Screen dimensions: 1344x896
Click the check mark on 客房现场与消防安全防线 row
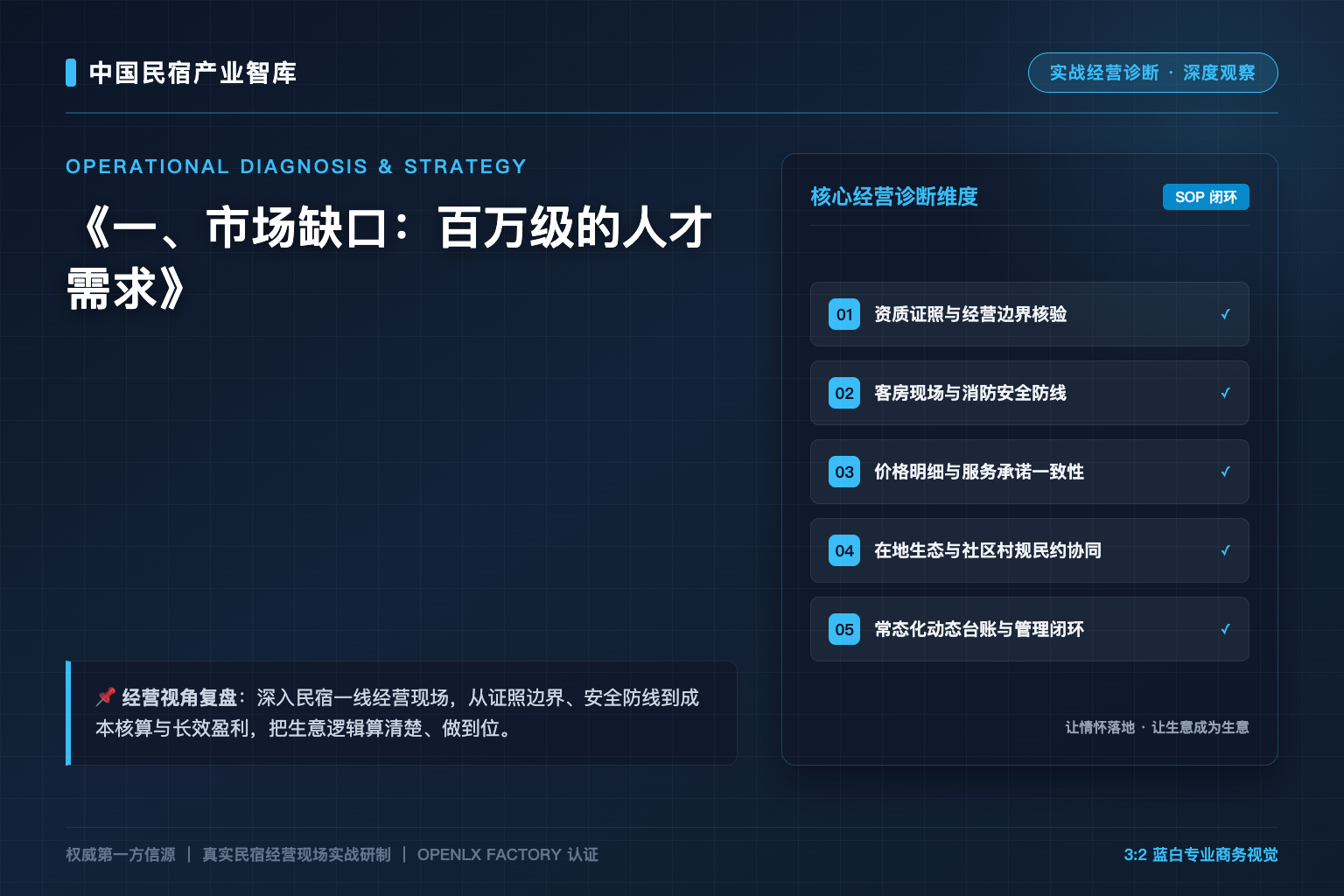point(1225,393)
